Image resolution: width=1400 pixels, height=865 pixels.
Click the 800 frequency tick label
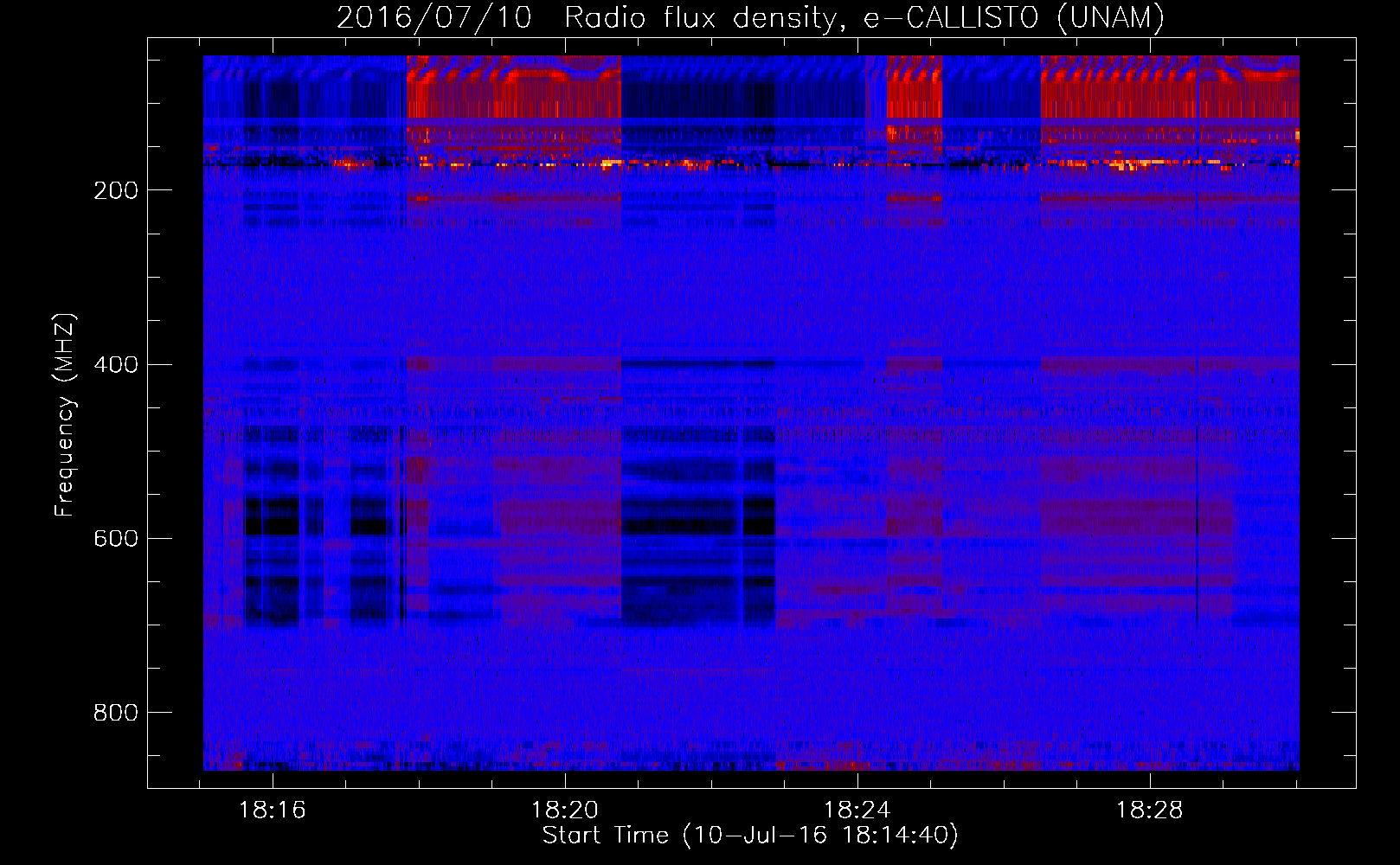click(116, 713)
